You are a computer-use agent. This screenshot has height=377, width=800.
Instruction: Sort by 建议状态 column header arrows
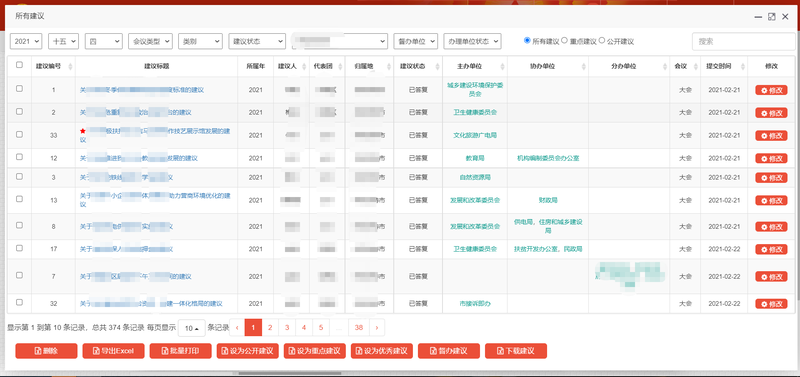[438, 66]
